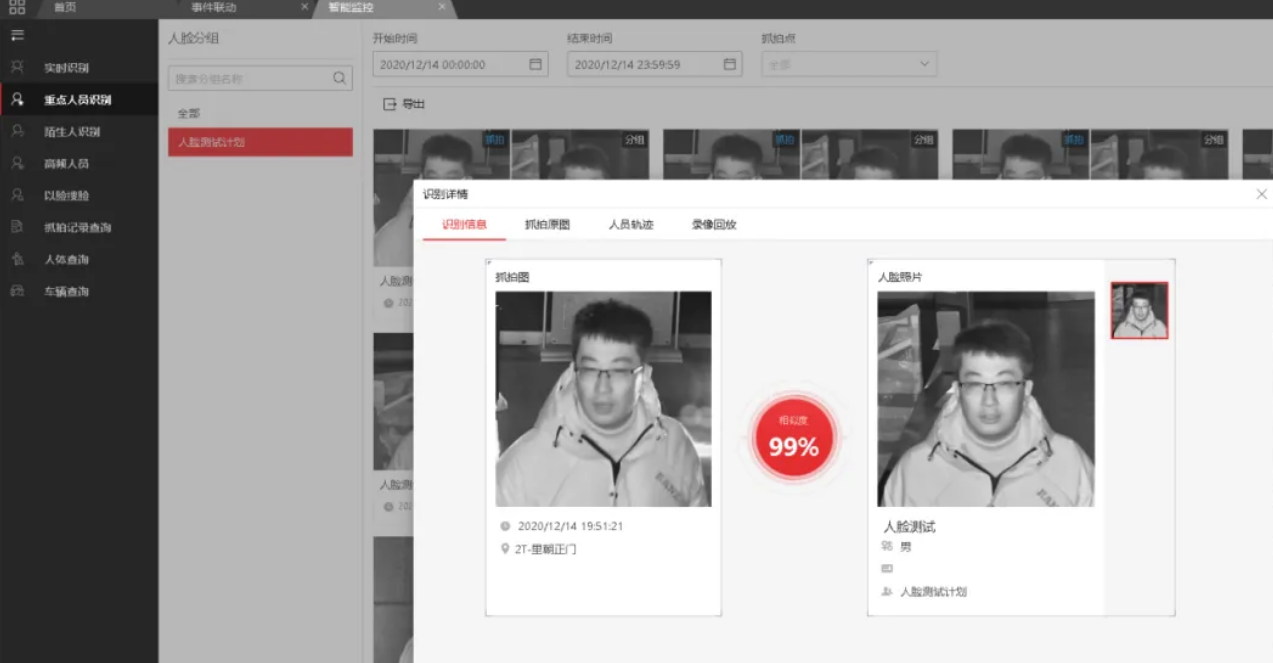The image size is (1273, 663).
Task: Select the matched face thumbnail with red border
Action: 1139,310
